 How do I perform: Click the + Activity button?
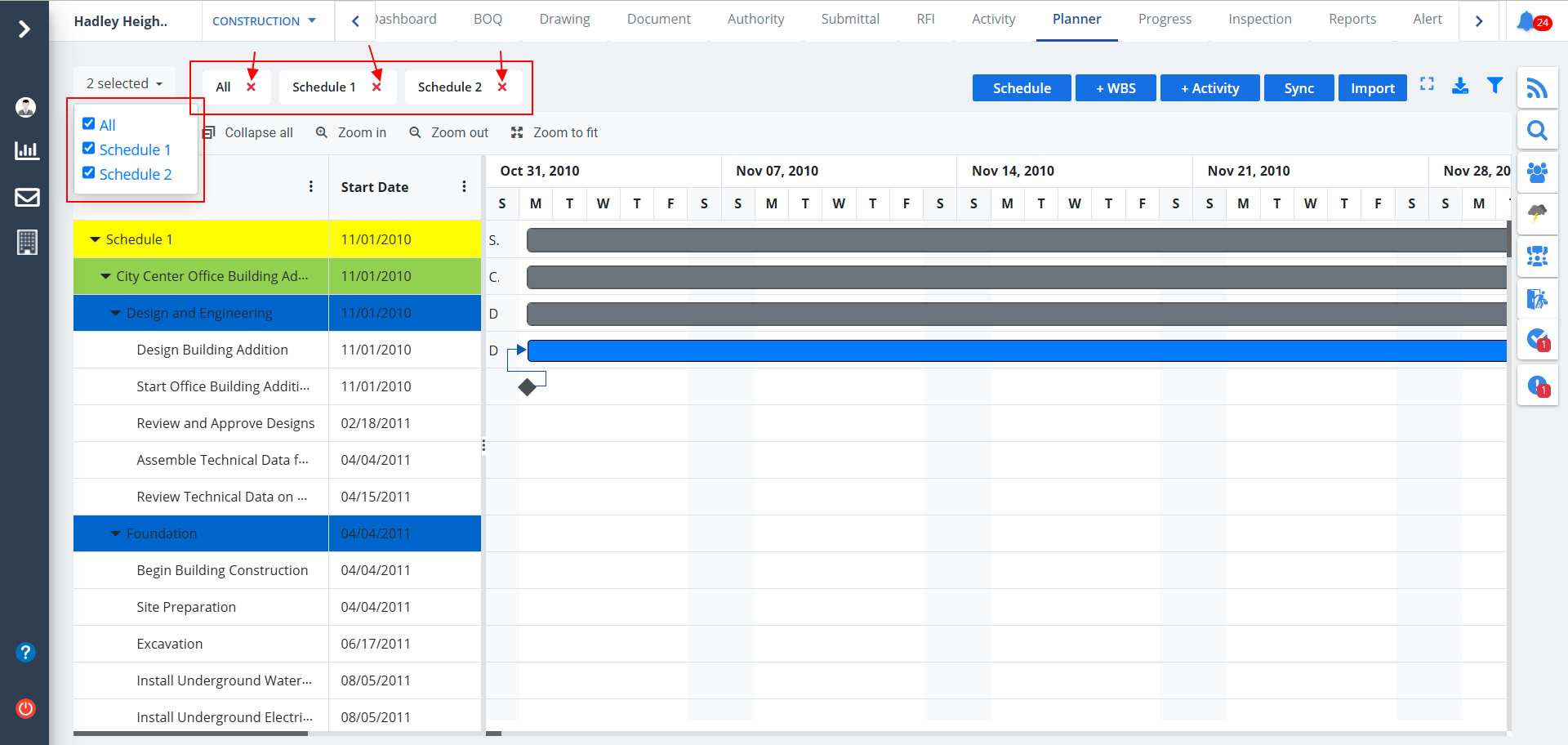[1209, 88]
